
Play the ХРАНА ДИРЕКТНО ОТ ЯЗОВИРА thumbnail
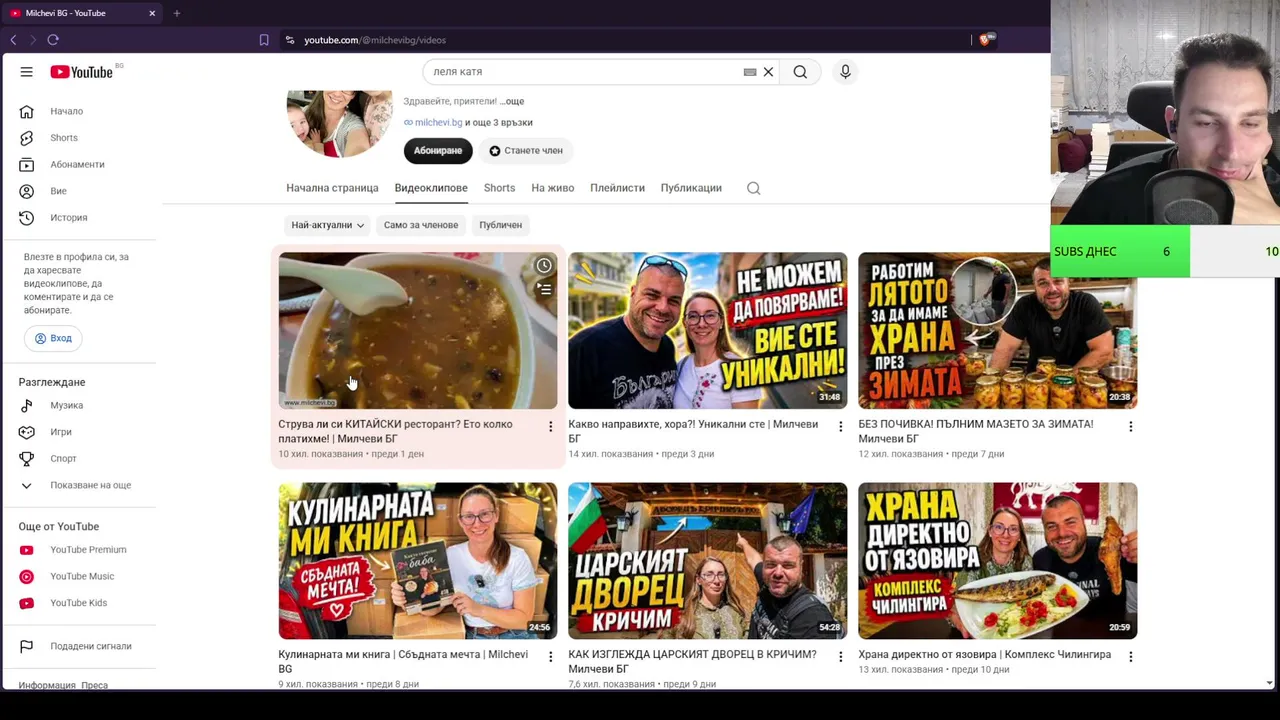click(997, 561)
